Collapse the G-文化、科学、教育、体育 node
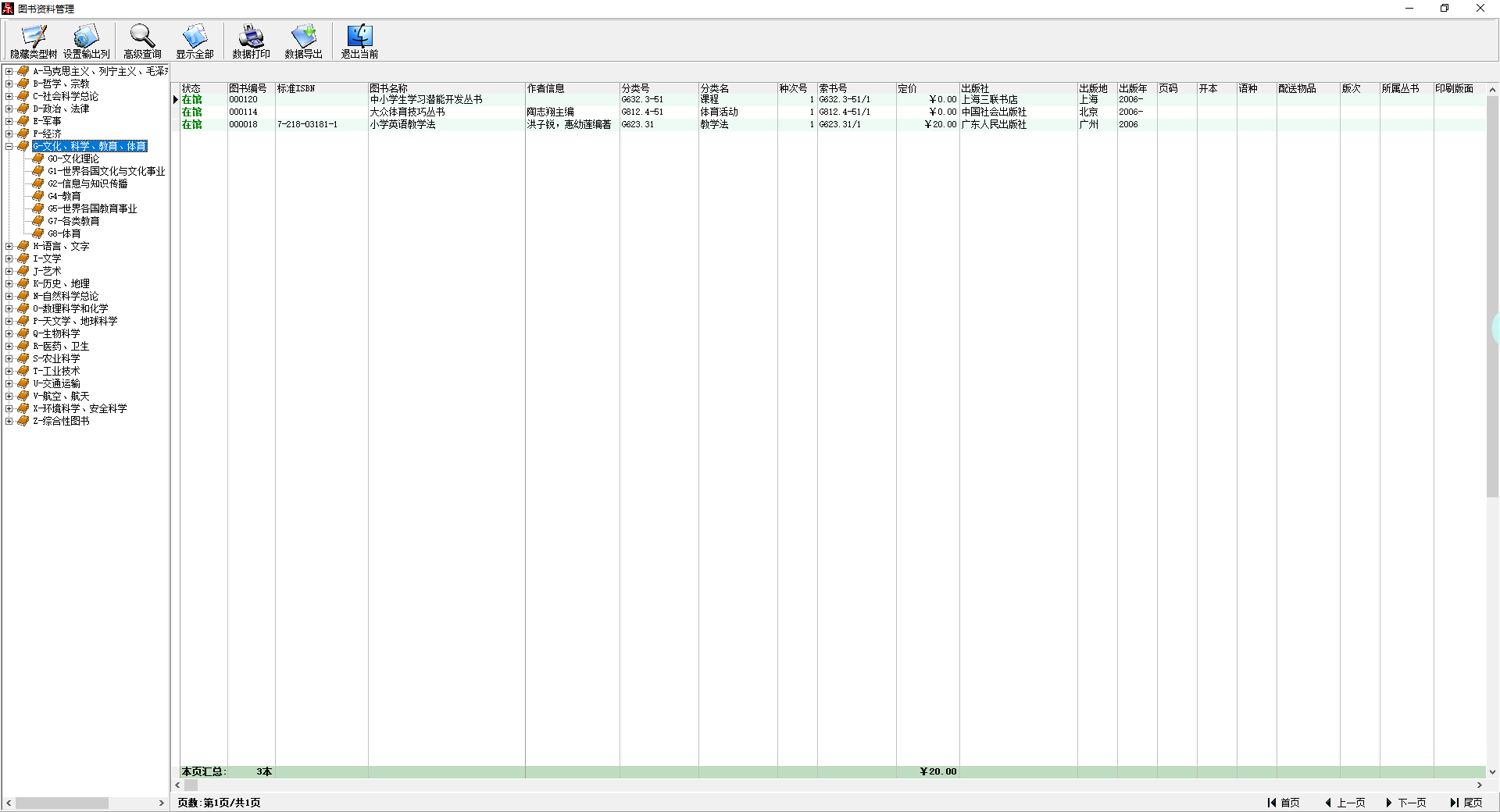Image resolution: width=1500 pixels, height=812 pixels. (9, 146)
